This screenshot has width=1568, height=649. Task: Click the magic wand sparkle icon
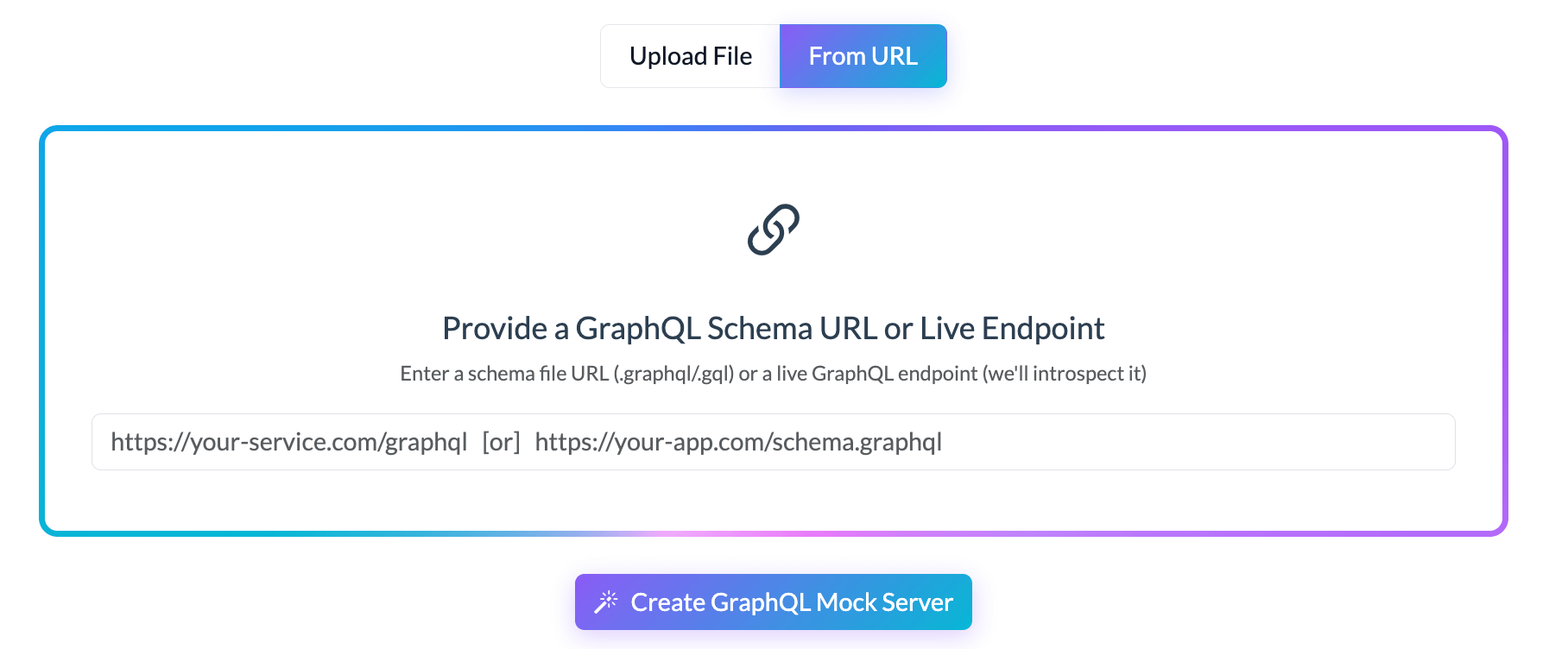point(606,602)
